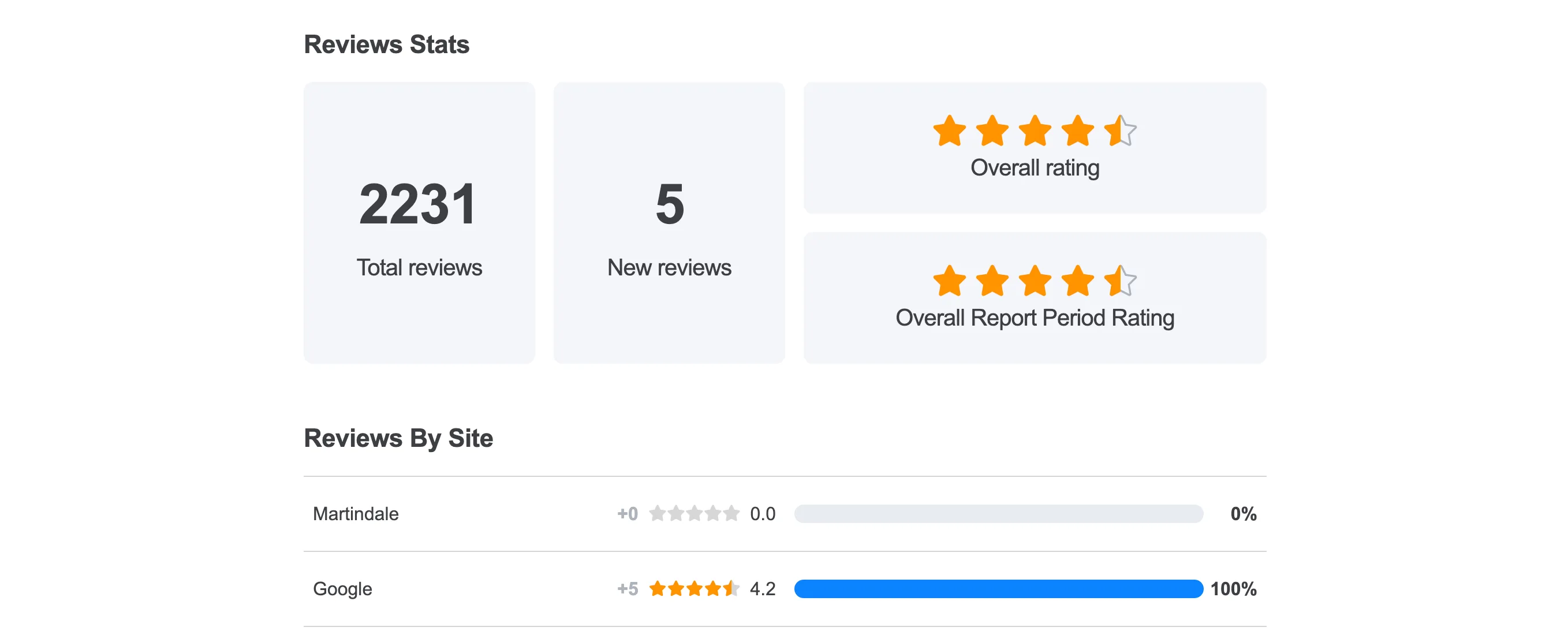Click the Google site name
Viewport: 1568px width, 642px height.
coord(342,589)
